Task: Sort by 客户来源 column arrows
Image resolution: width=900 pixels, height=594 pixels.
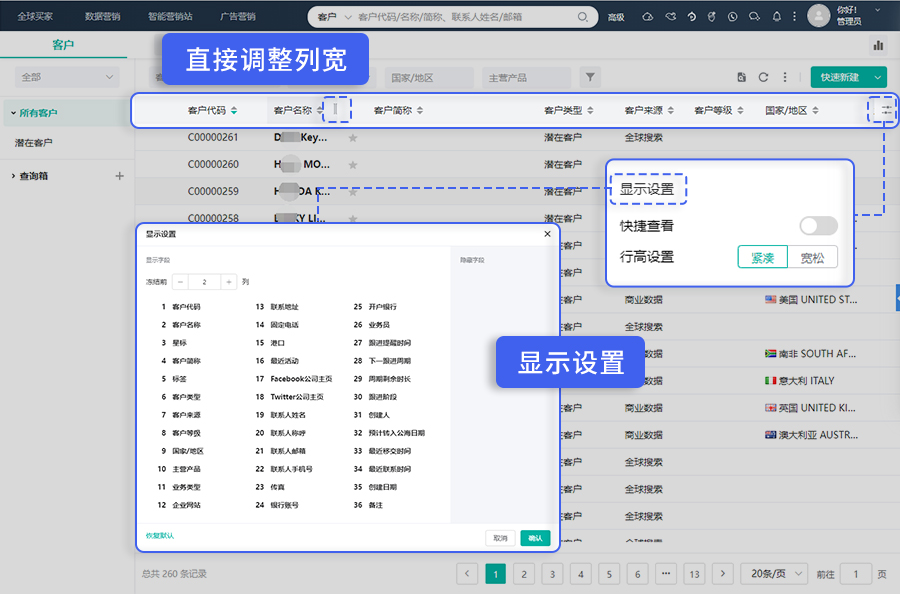Action: (670, 110)
